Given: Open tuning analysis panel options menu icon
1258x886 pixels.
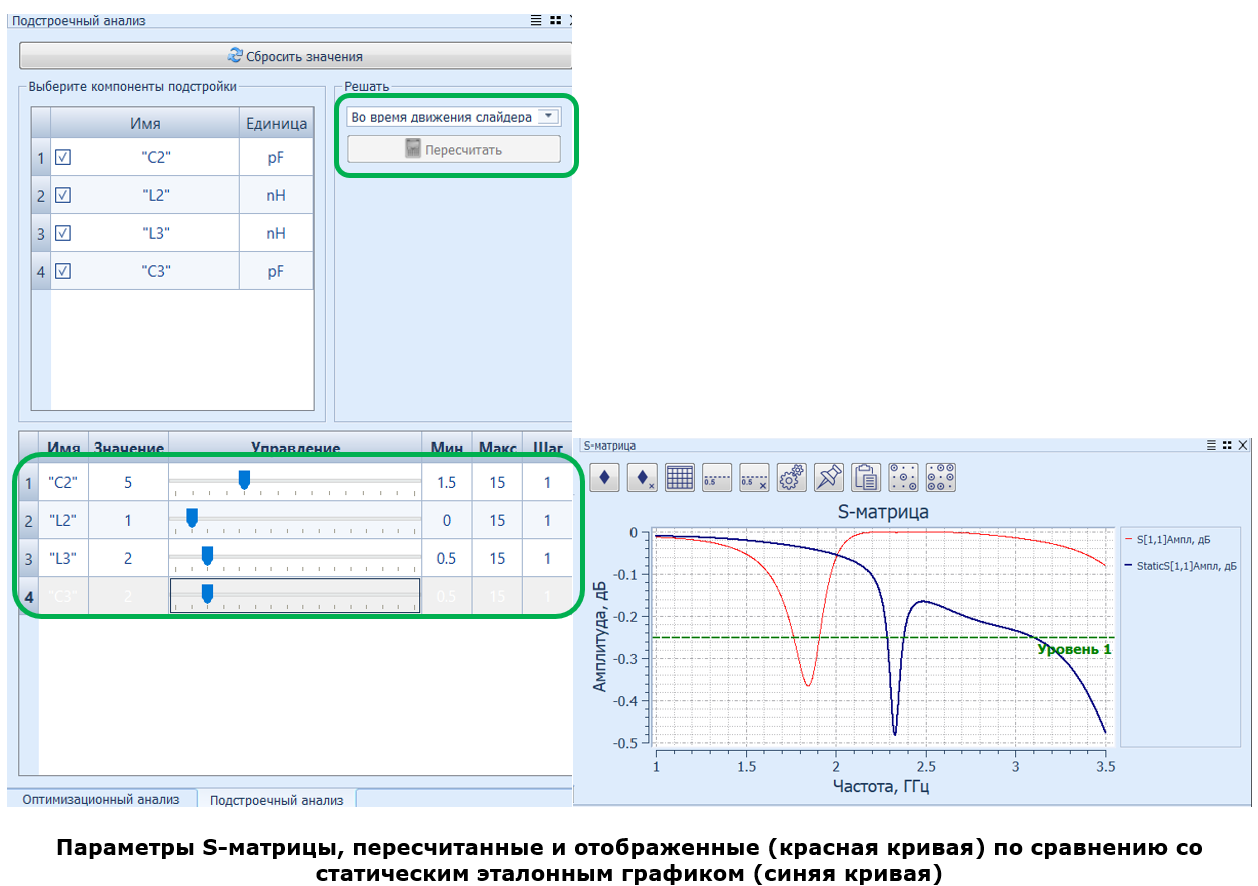Looking at the screenshot, I should [x=536, y=20].
